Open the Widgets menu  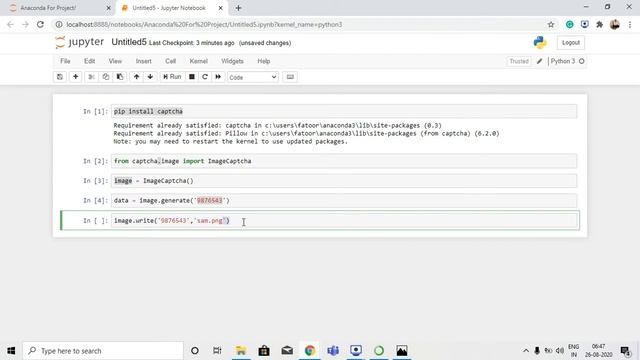point(232,61)
